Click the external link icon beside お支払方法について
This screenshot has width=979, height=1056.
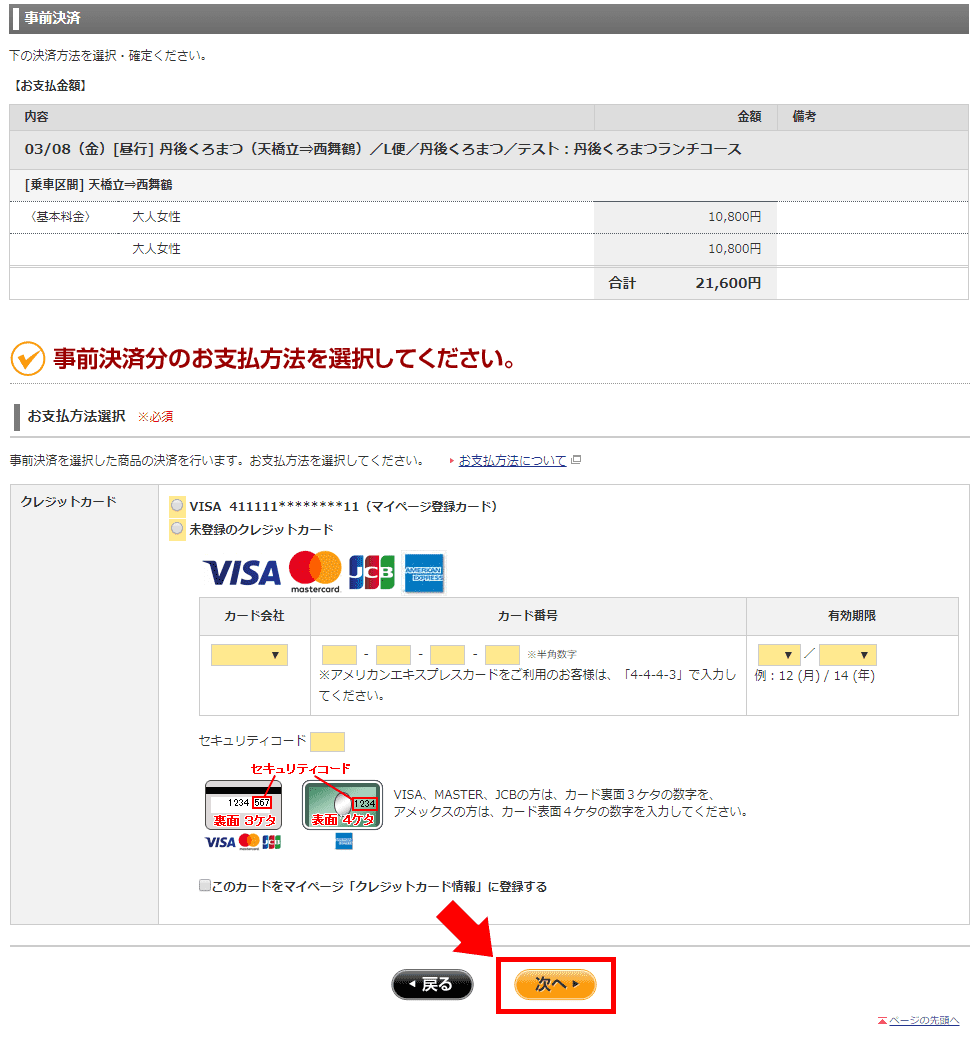click(576, 461)
